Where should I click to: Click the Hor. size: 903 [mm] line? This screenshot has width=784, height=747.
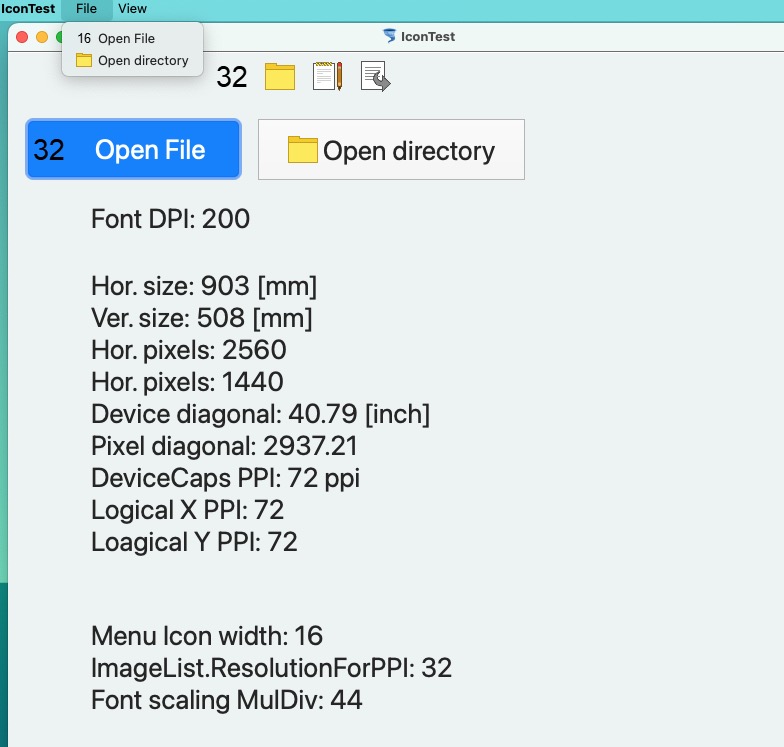pos(204,286)
